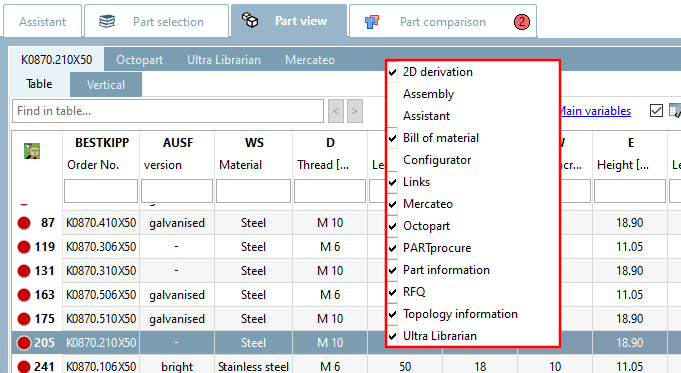Click the filter box under Material
Screen dimensions: 681x373
[254, 191]
